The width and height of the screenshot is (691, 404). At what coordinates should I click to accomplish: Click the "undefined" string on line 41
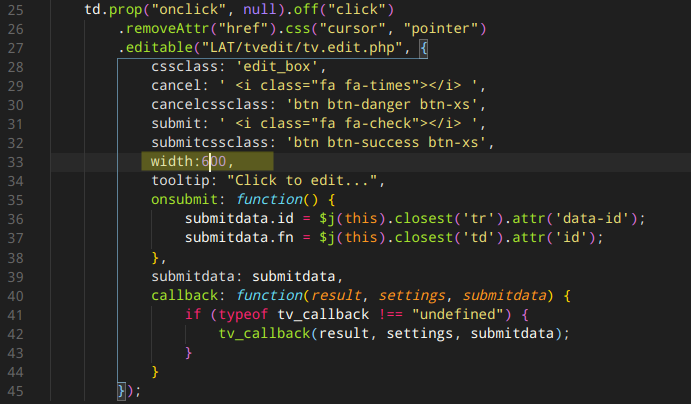coord(457,314)
